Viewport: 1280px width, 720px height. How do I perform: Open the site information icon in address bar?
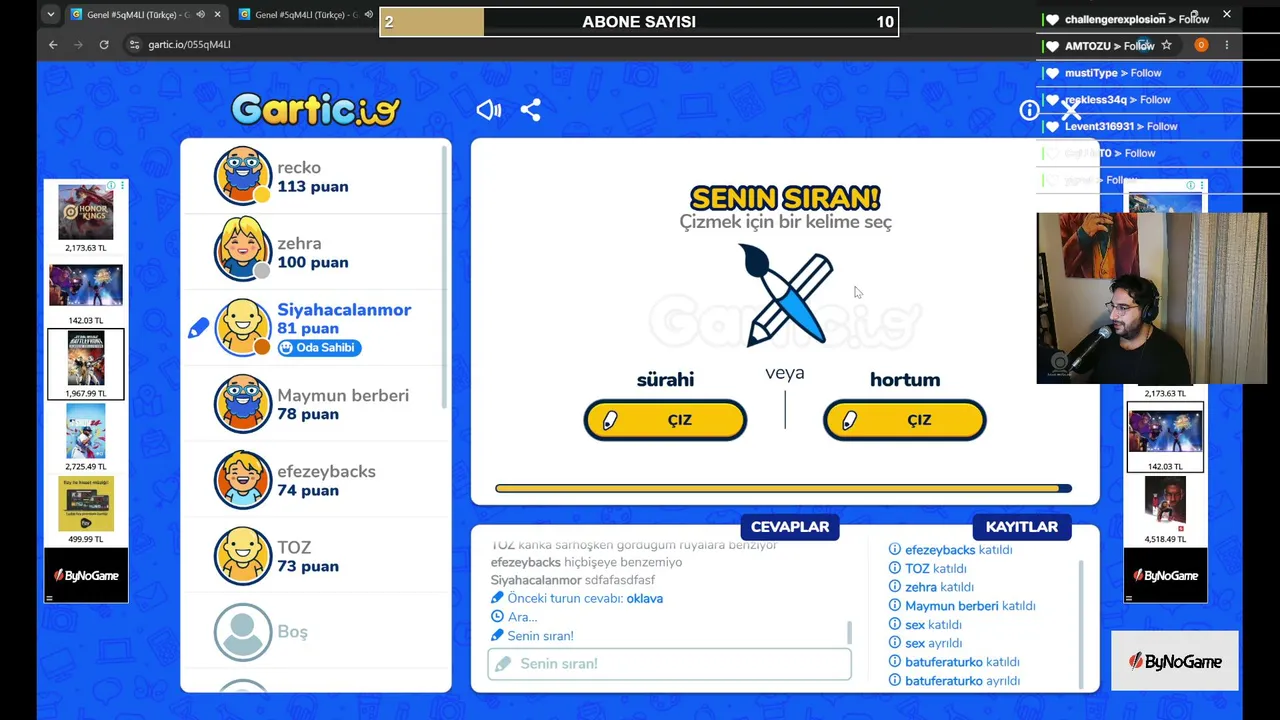click(134, 44)
